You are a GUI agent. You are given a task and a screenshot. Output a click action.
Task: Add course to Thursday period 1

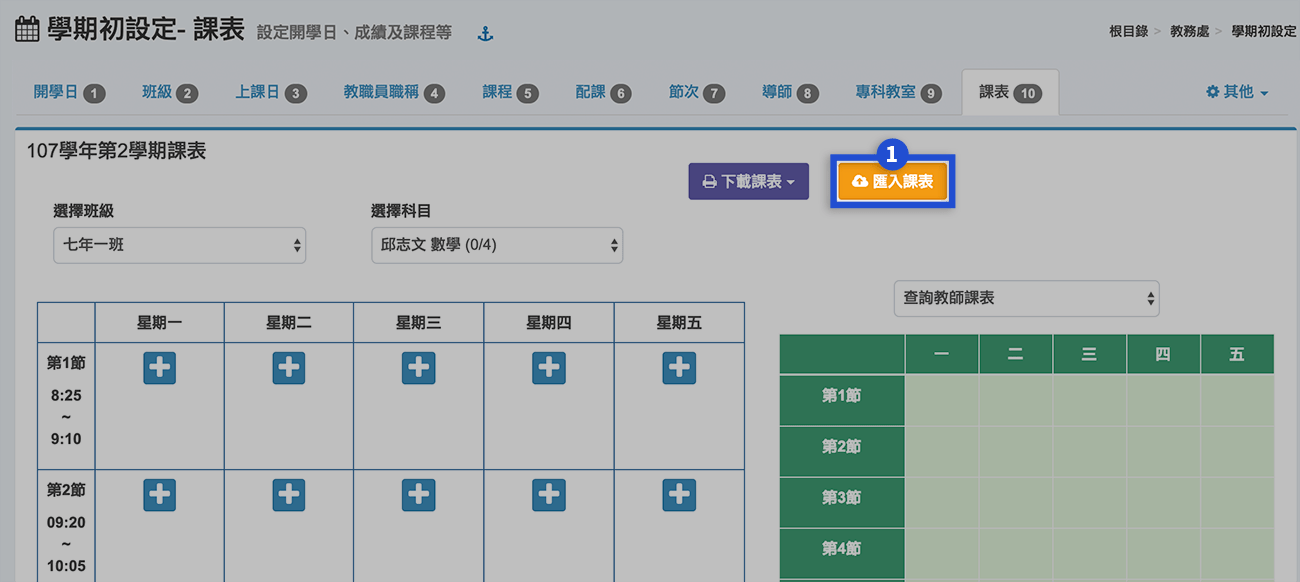click(x=549, y=368)
